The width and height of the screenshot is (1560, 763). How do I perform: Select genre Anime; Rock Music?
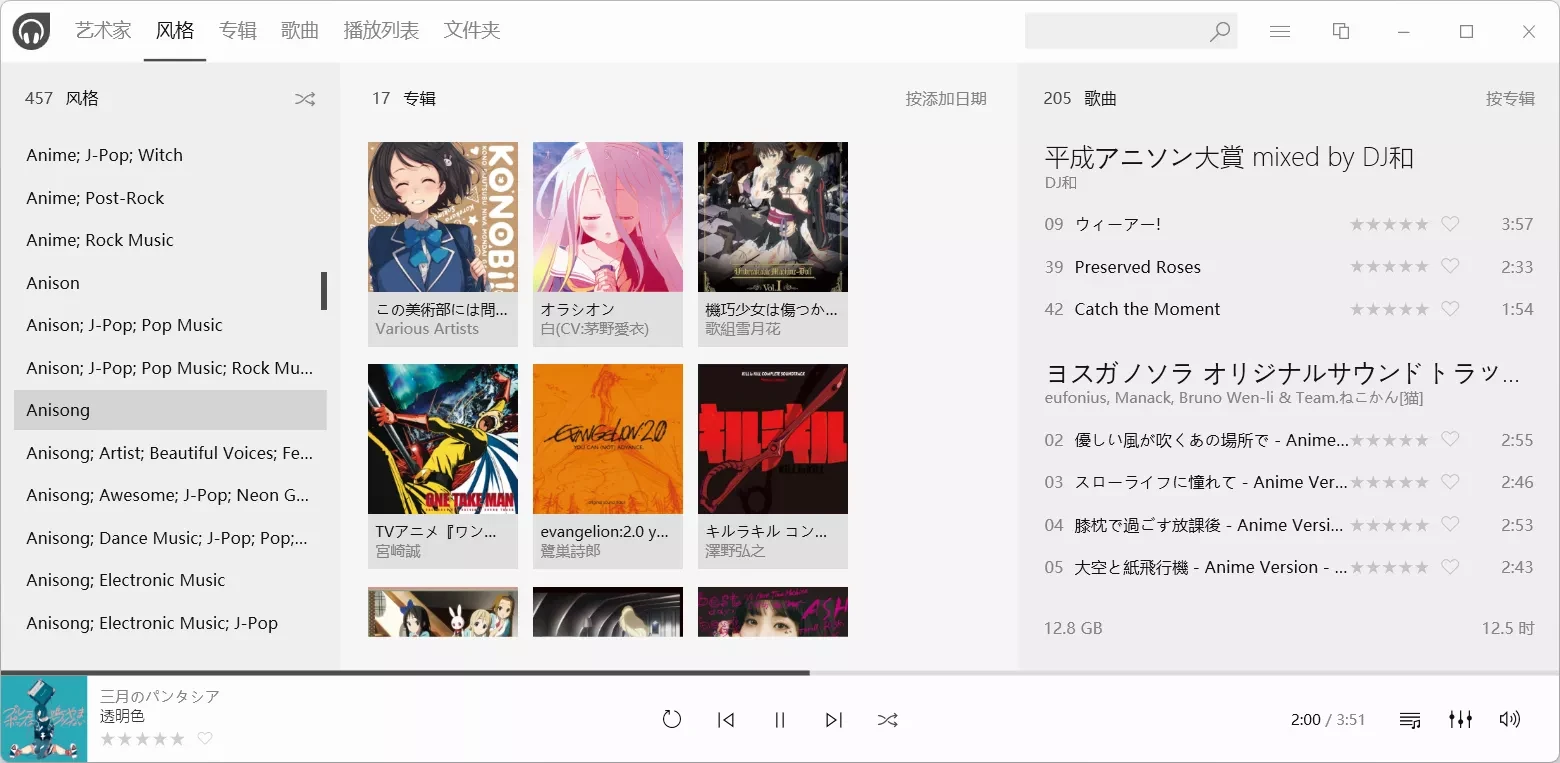click(x=170, y=240)
